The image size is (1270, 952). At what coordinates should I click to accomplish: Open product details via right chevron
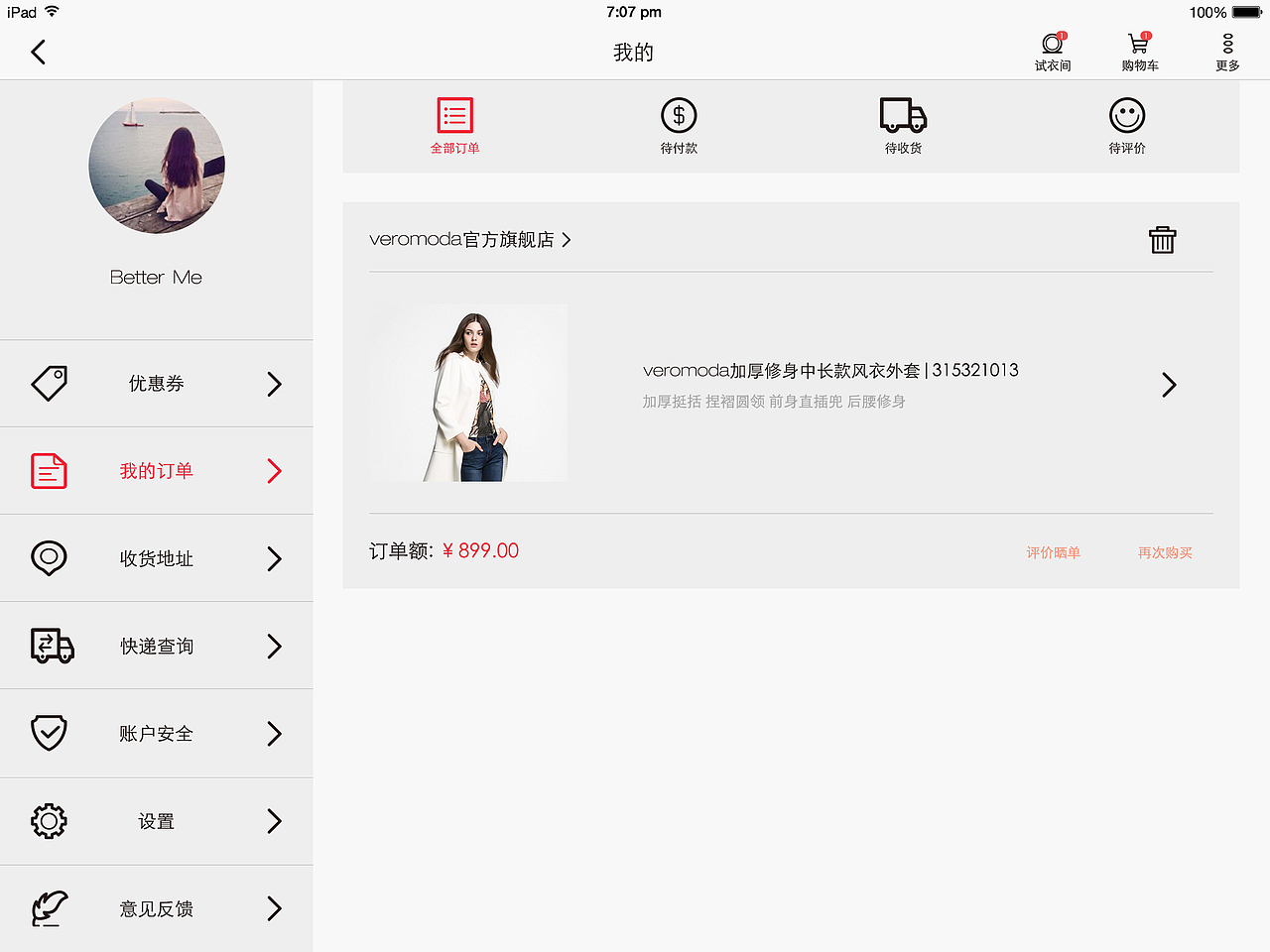(1169, 385)
